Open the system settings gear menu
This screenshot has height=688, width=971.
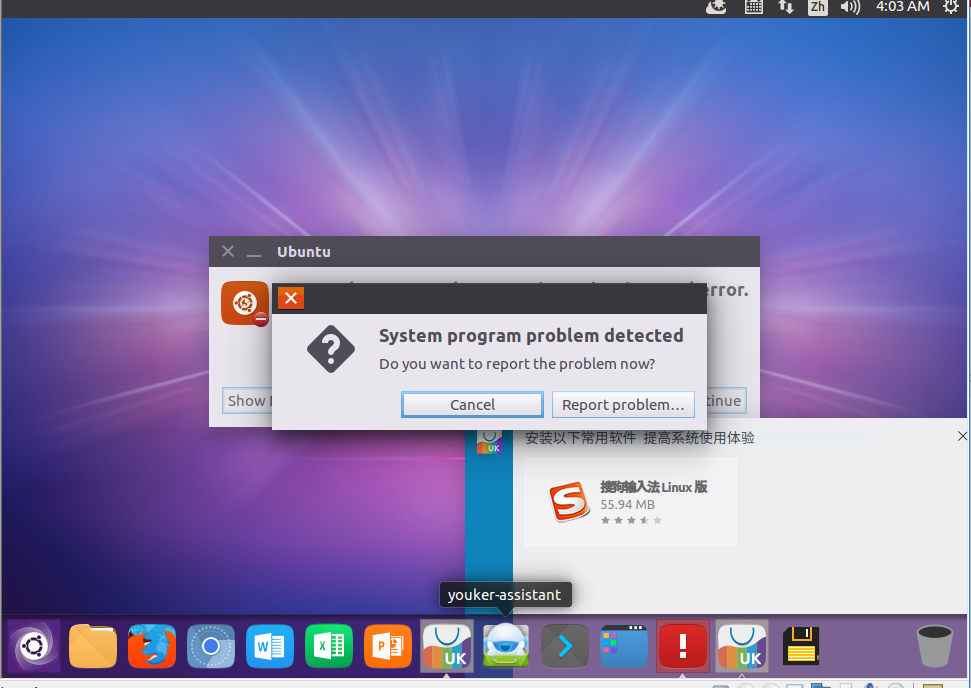tap(950, 8)
